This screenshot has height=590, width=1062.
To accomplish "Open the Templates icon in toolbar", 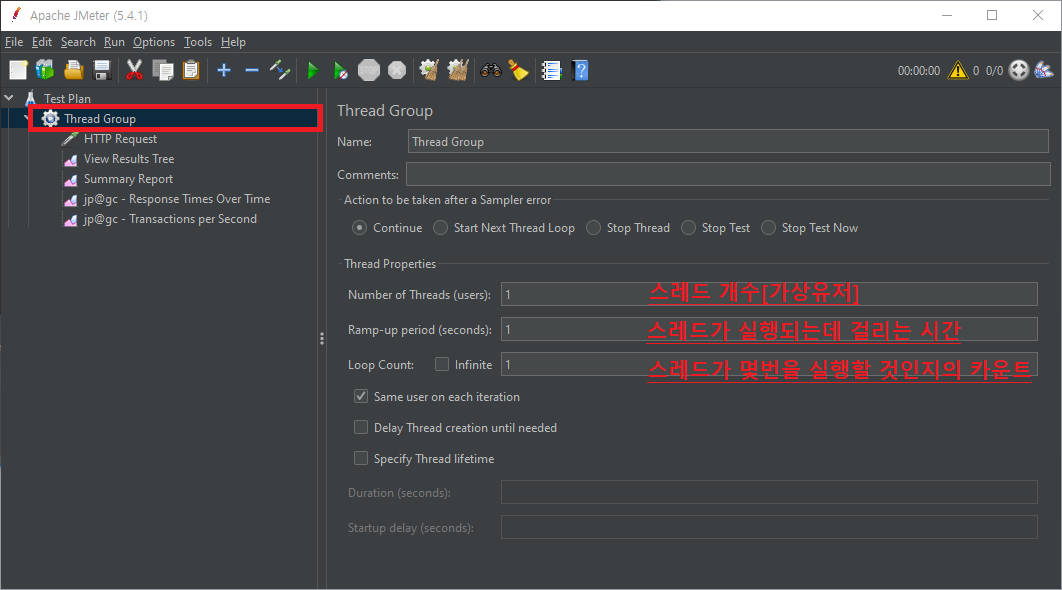I will [45, 70].
